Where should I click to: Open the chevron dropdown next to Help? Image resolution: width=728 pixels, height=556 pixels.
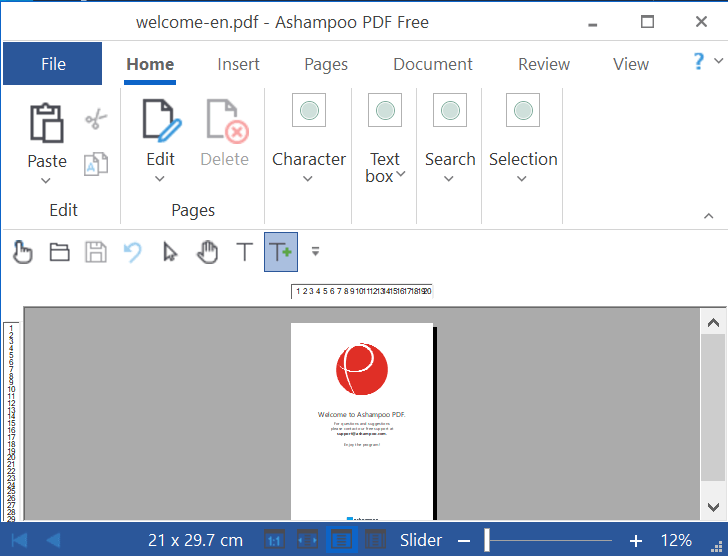pyautogui.click(x=719, y=61)
